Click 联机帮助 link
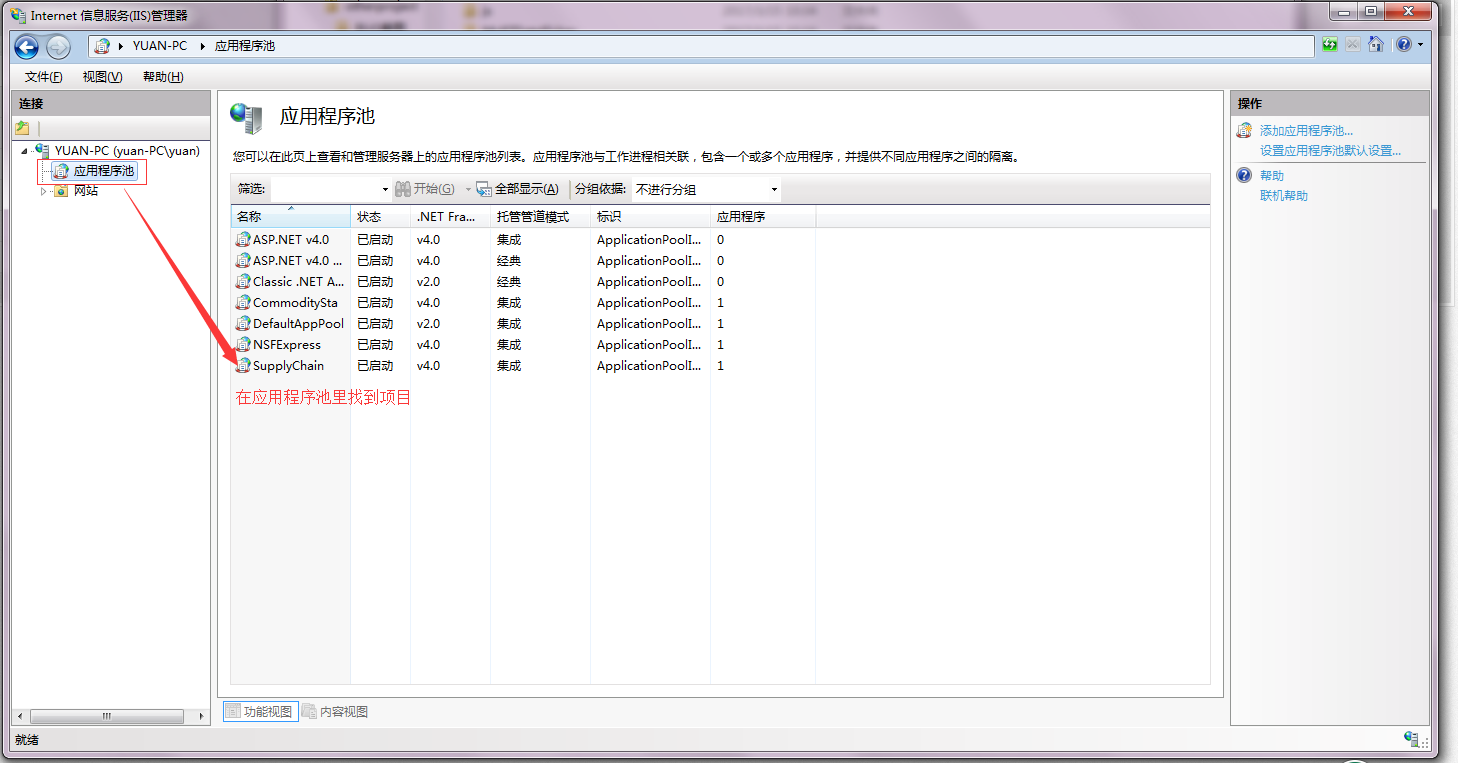 click(1284, 196)
